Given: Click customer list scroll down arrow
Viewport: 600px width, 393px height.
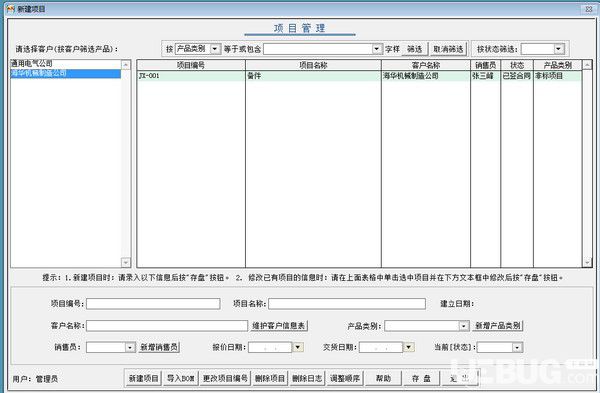Looking at the screenshot, I should point(126,262).
